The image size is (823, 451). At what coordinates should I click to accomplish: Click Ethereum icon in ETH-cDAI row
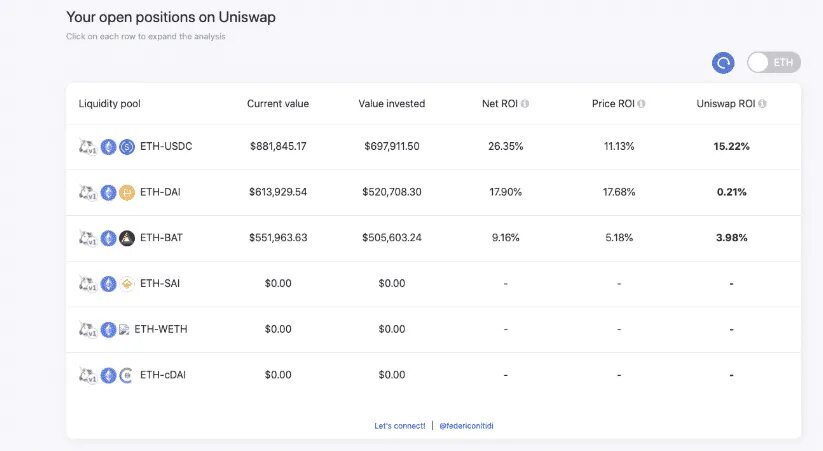pos(108,375)
